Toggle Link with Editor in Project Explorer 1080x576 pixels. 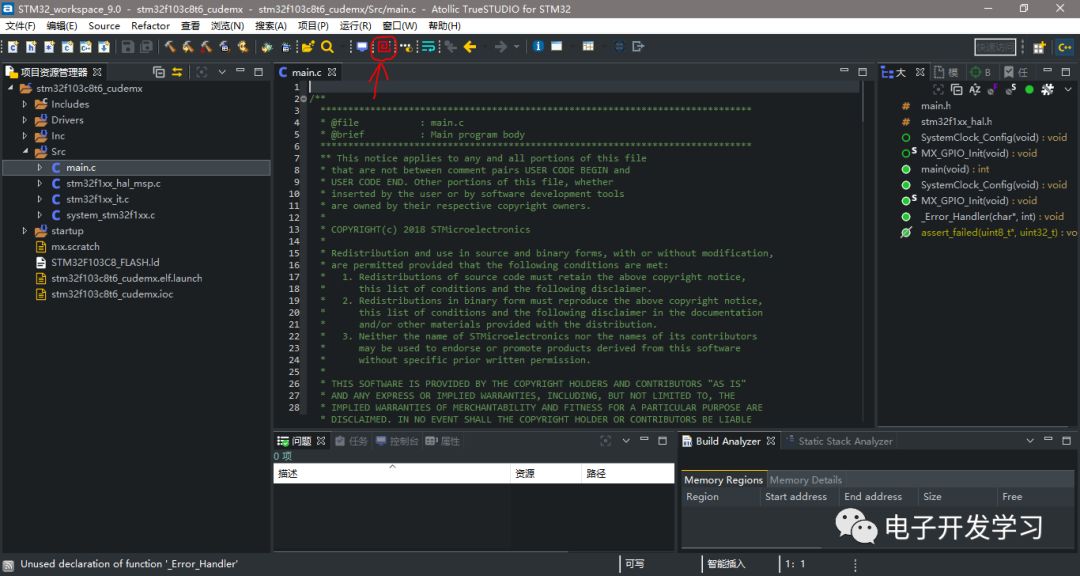177,72
